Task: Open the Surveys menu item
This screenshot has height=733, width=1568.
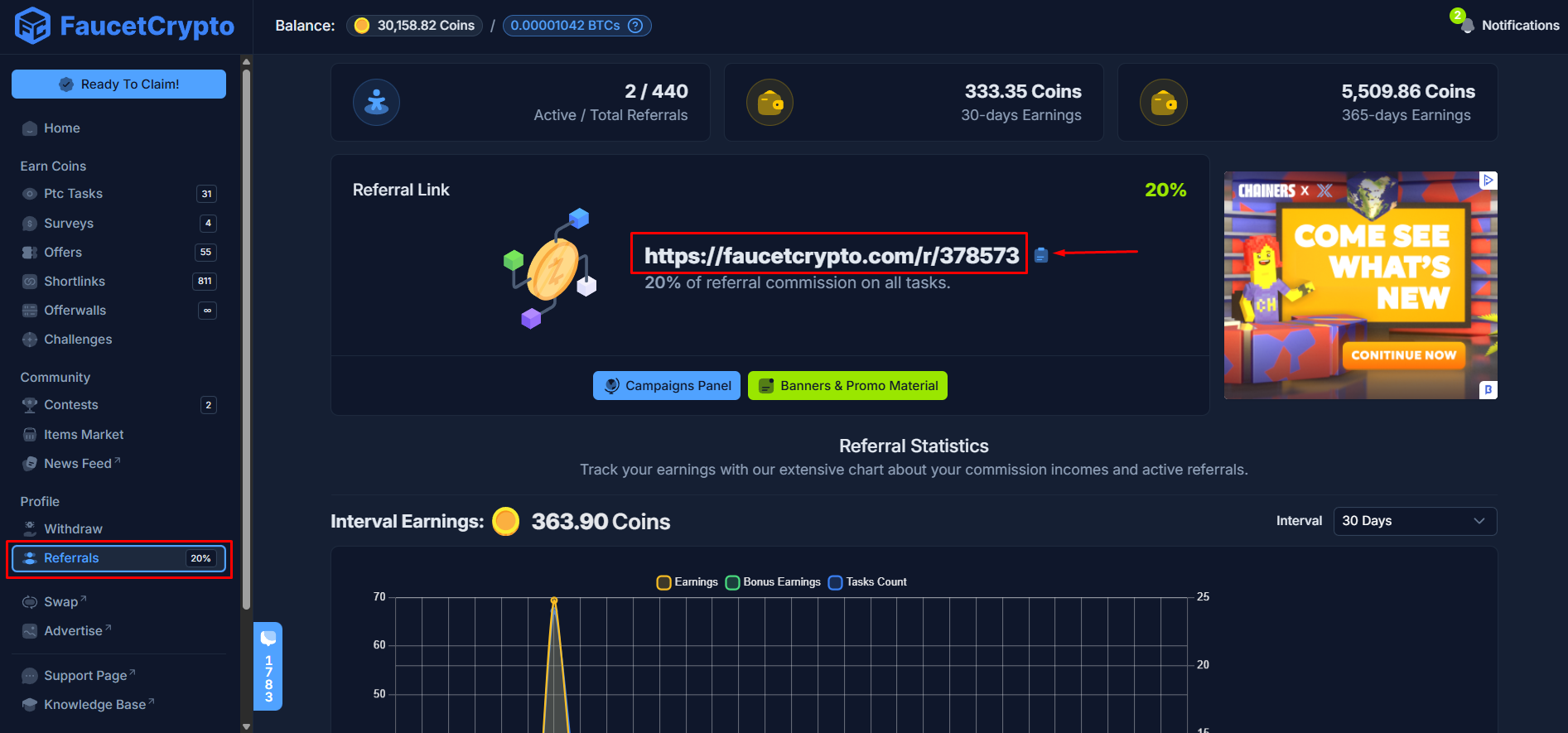Action: click(118, 224)
